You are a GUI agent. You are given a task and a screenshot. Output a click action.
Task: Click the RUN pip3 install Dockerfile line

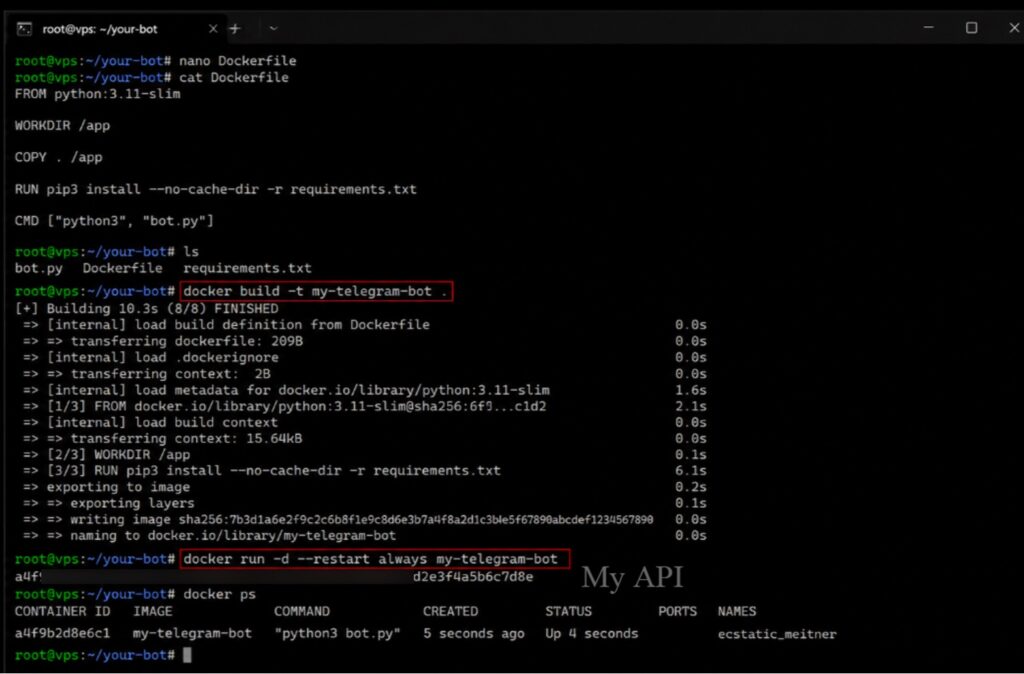click(216, 189)
